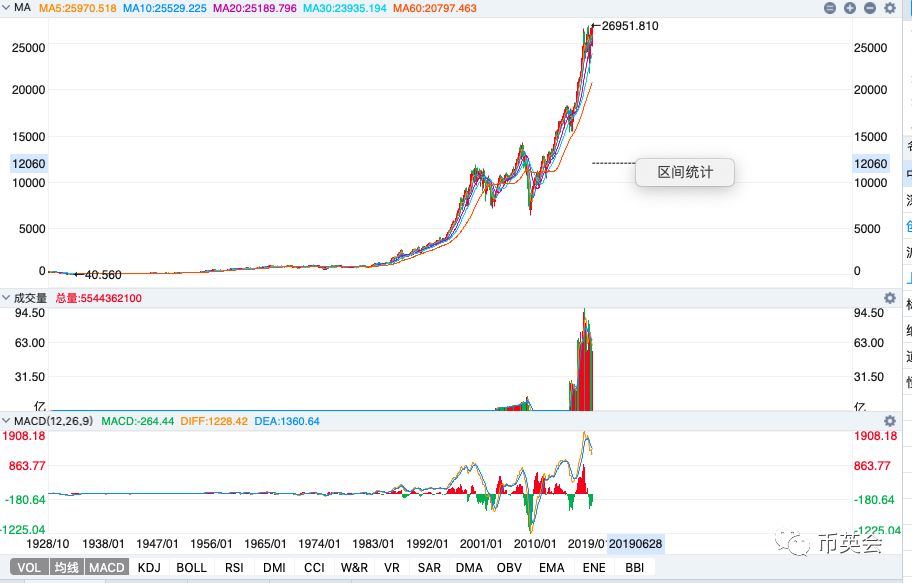Image resolution: width=912 pixels, height=583 pixels.
Task: Toggle the VOL indicator tab
Action: coord(29,567)
